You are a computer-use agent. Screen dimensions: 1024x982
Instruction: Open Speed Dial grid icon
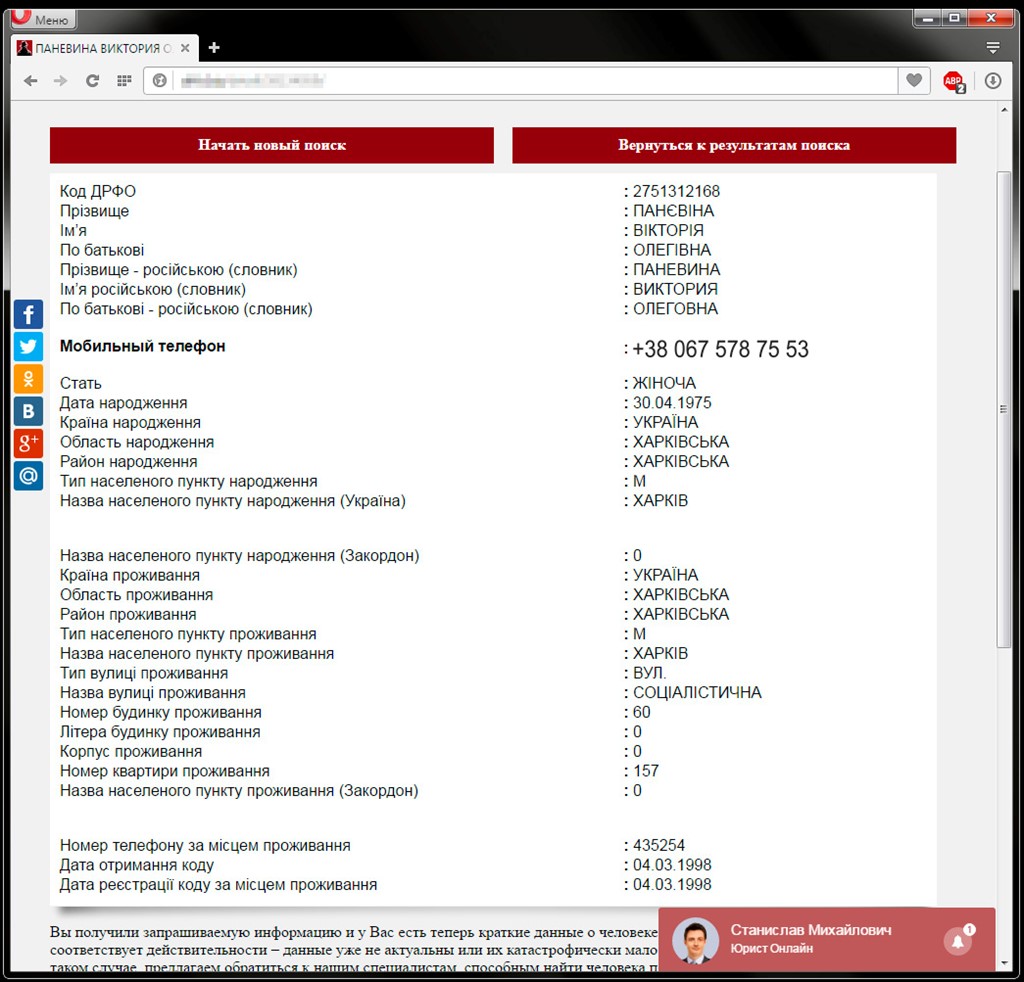click(x=124, y=81)
